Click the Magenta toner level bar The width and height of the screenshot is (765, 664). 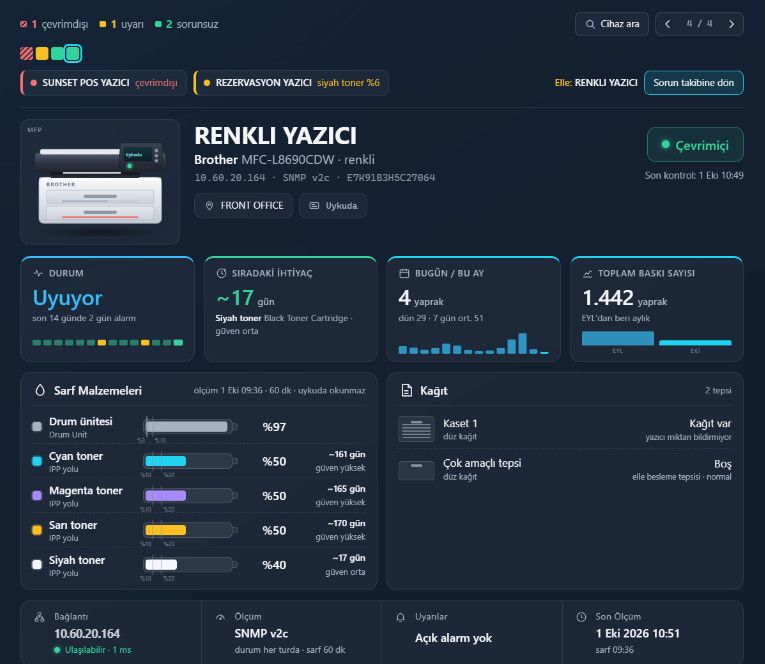[190, 496]
